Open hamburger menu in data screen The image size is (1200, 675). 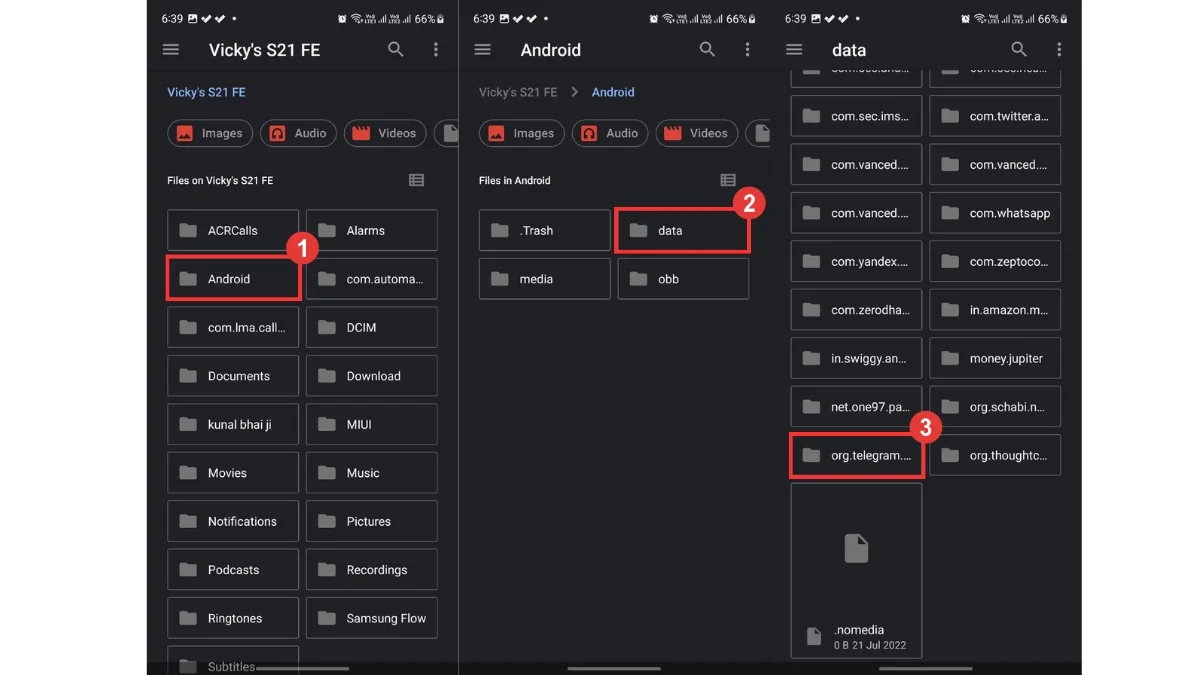[x=794, y=50]
